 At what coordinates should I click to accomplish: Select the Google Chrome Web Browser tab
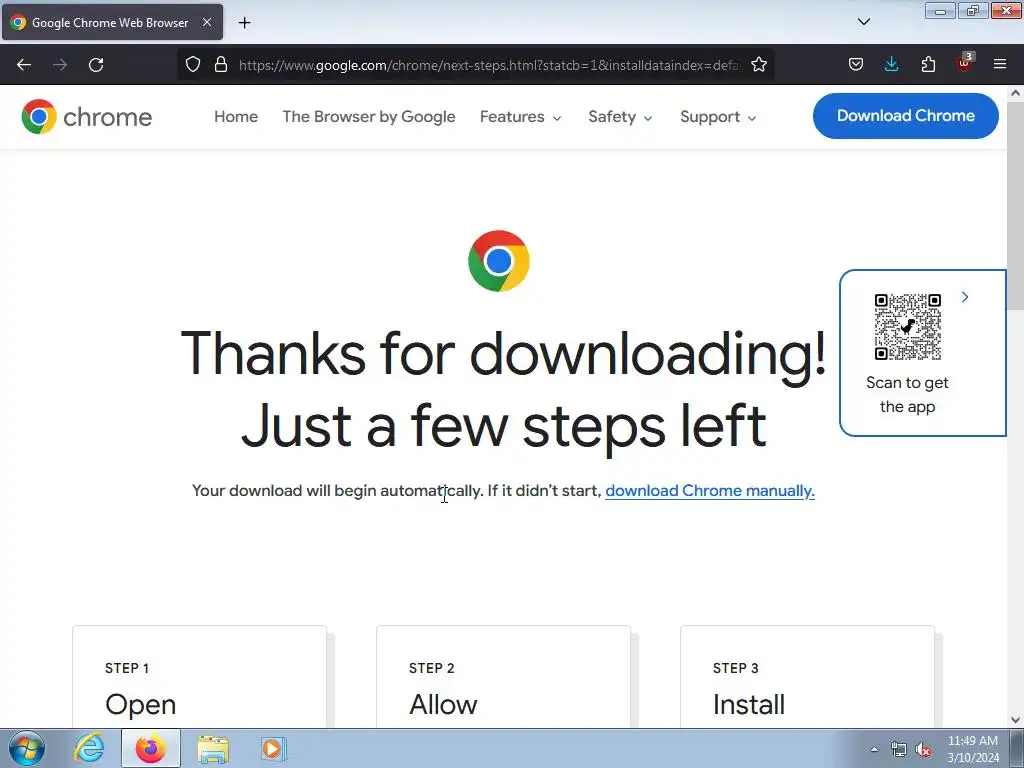(x=112, y=22)
